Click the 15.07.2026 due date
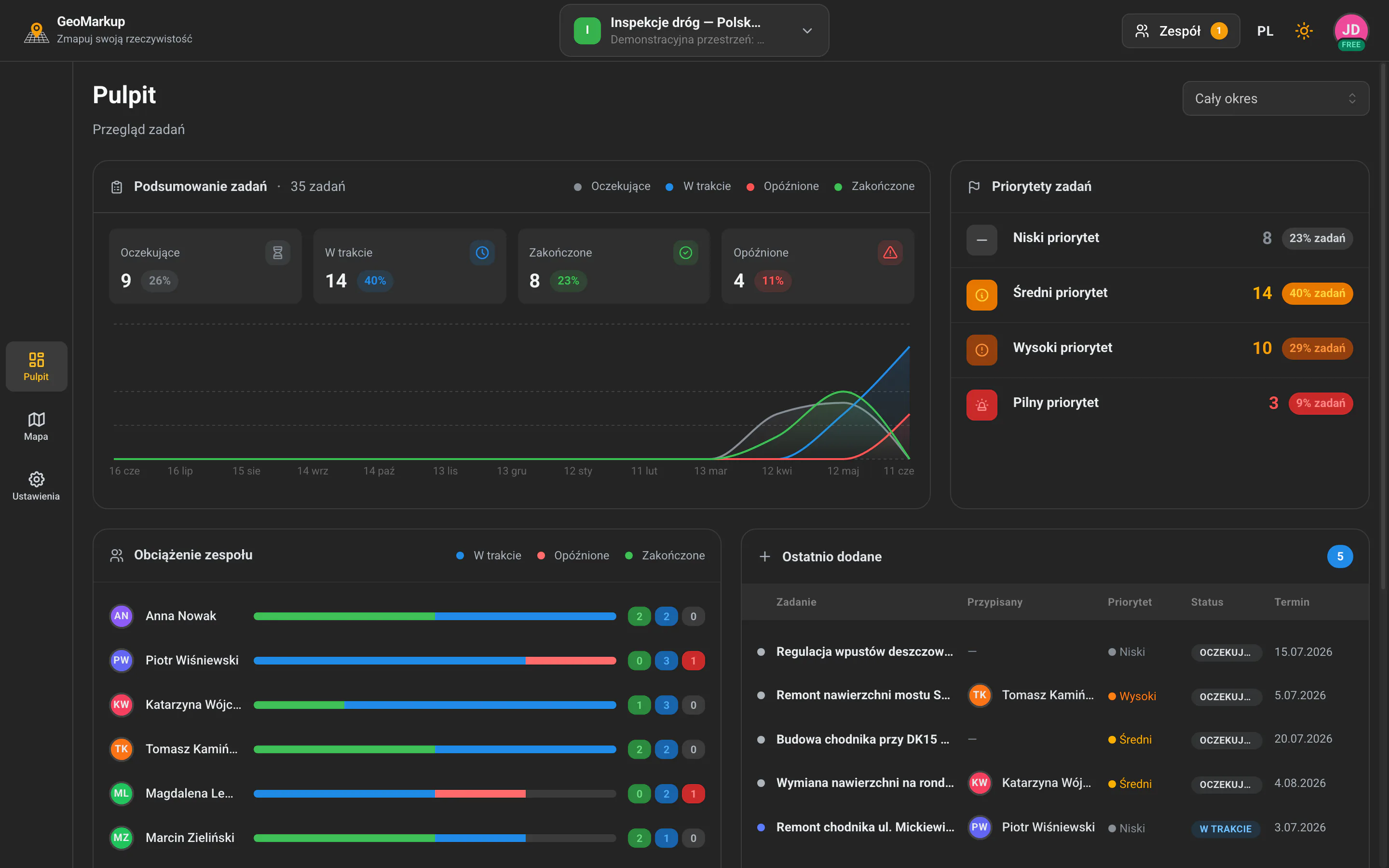This screenshot has height=868, width=1389. coord(1303,651)
